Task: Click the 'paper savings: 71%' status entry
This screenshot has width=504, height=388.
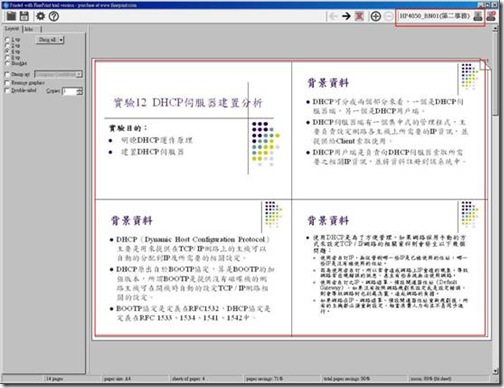Action: tap(264, 379)
